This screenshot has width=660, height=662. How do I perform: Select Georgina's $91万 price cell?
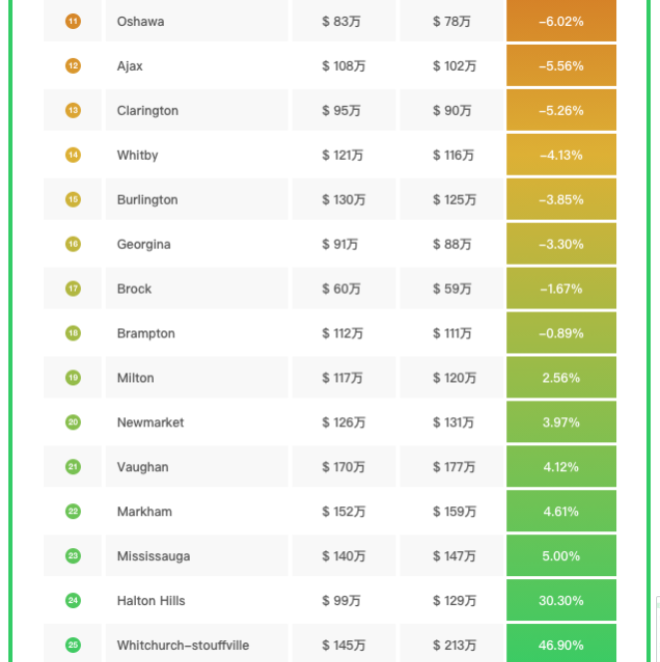point(340,244)
